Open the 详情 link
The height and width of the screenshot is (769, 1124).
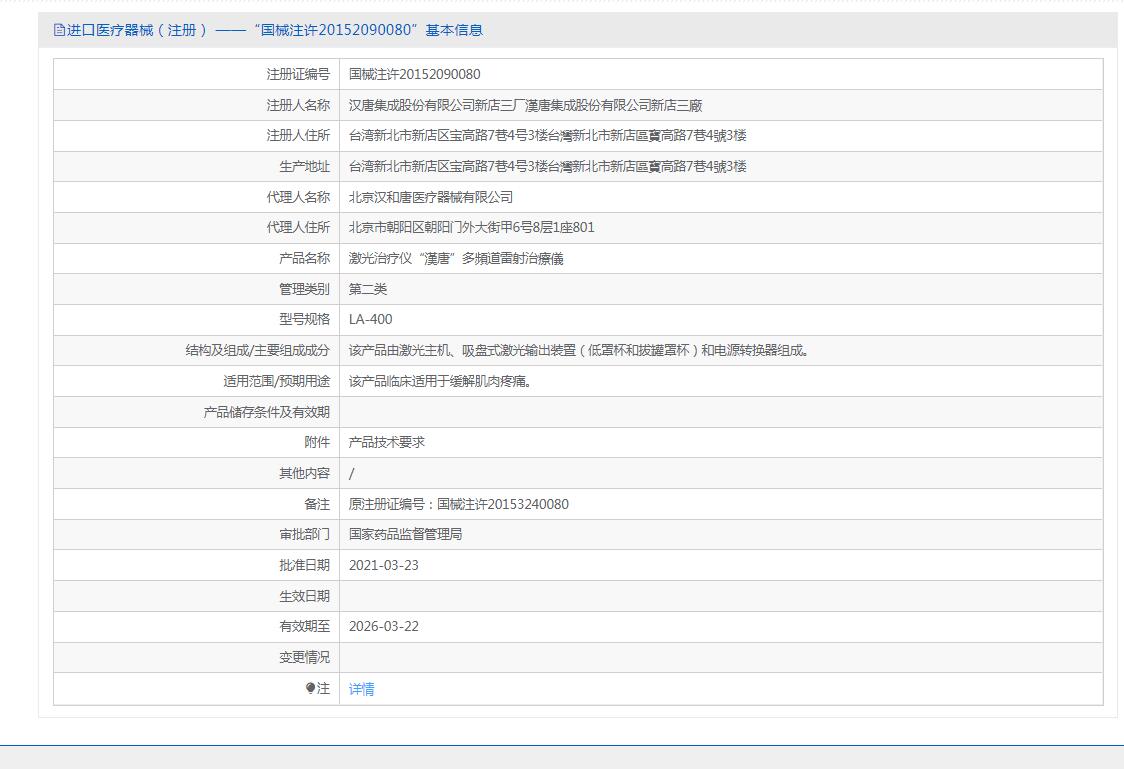(361, 689)
